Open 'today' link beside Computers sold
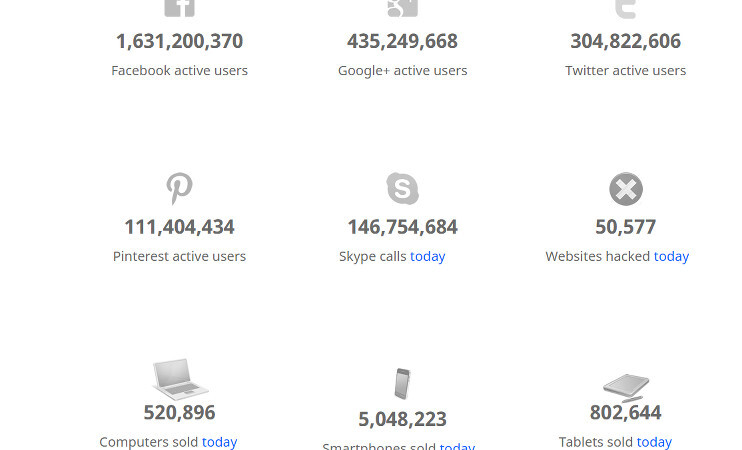The width and height of the screenshot is (742, 450). [x=220, y=442]
